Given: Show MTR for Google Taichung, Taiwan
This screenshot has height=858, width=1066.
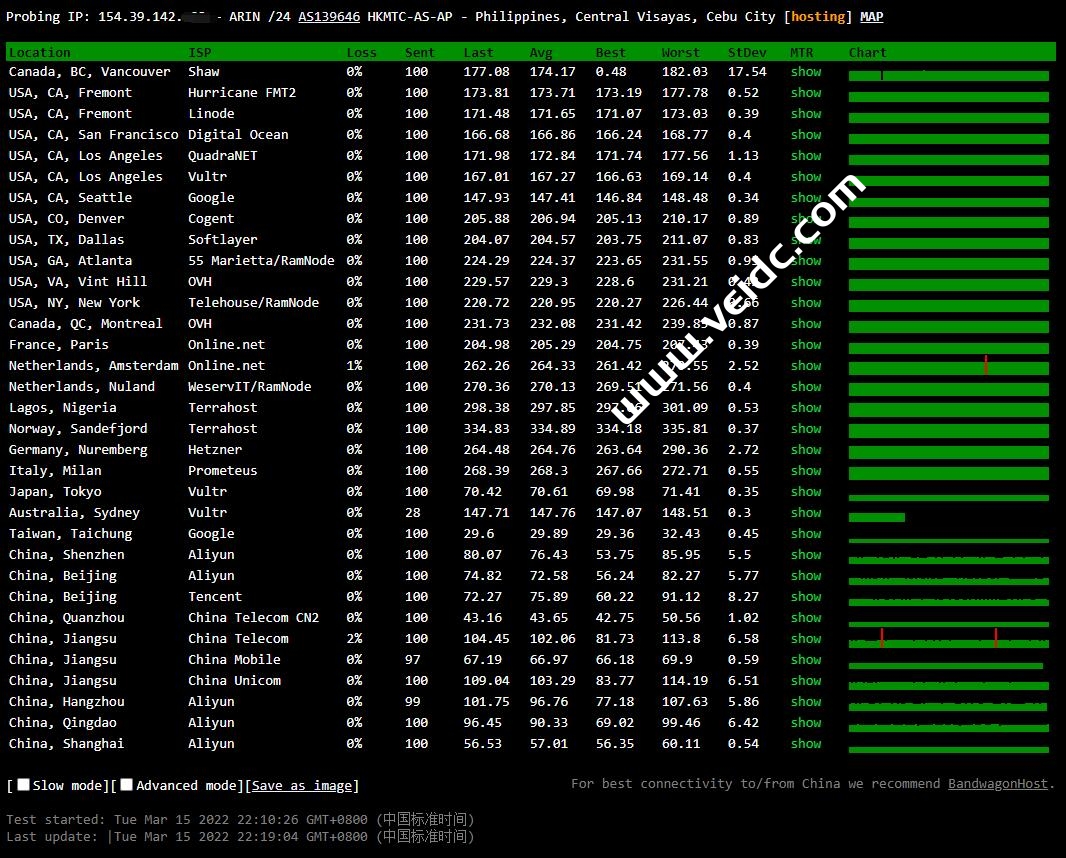Looking at the screenshot, I should [x=806, y=534].
